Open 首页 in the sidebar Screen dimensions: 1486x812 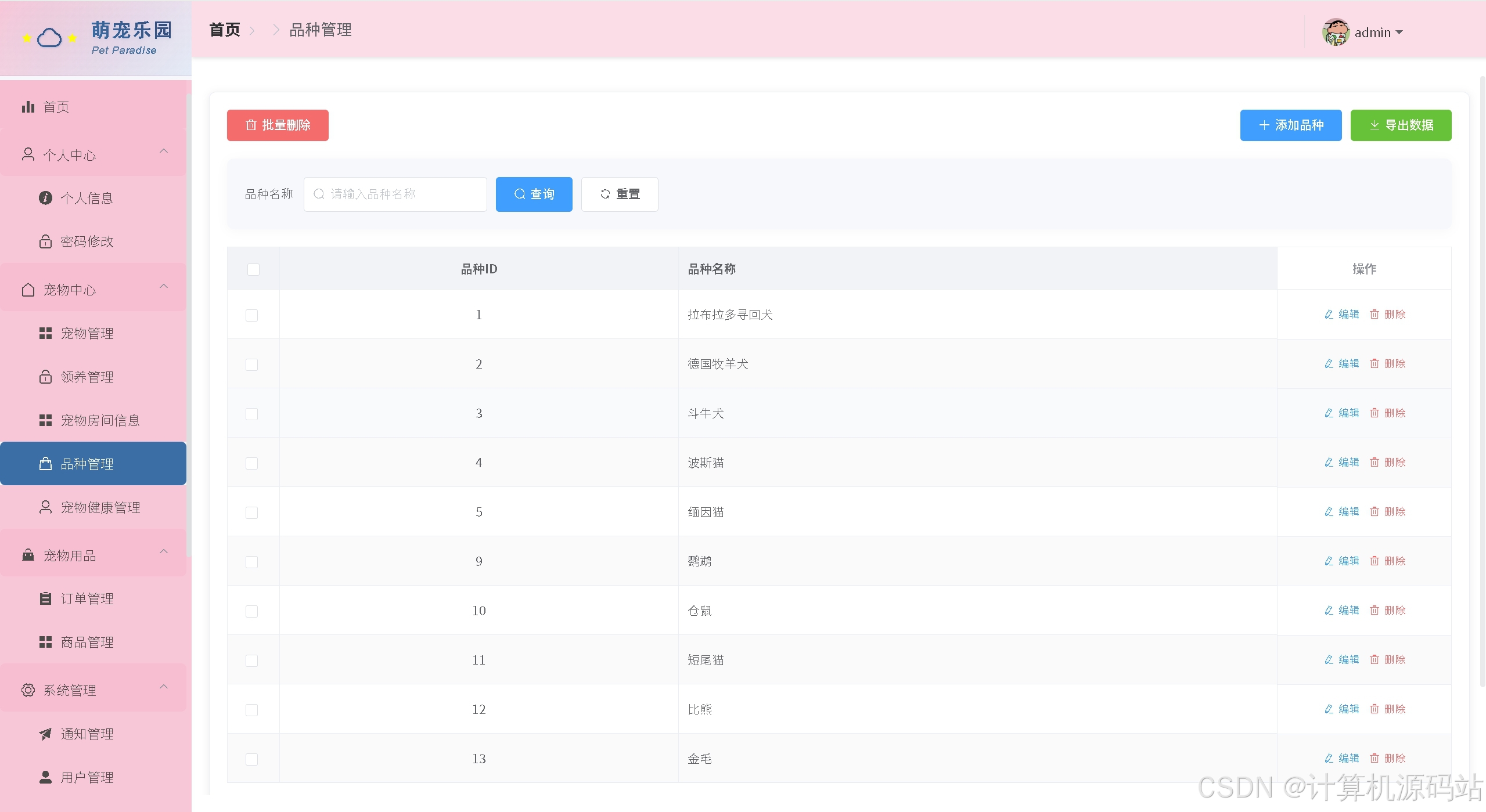[93, 107]
